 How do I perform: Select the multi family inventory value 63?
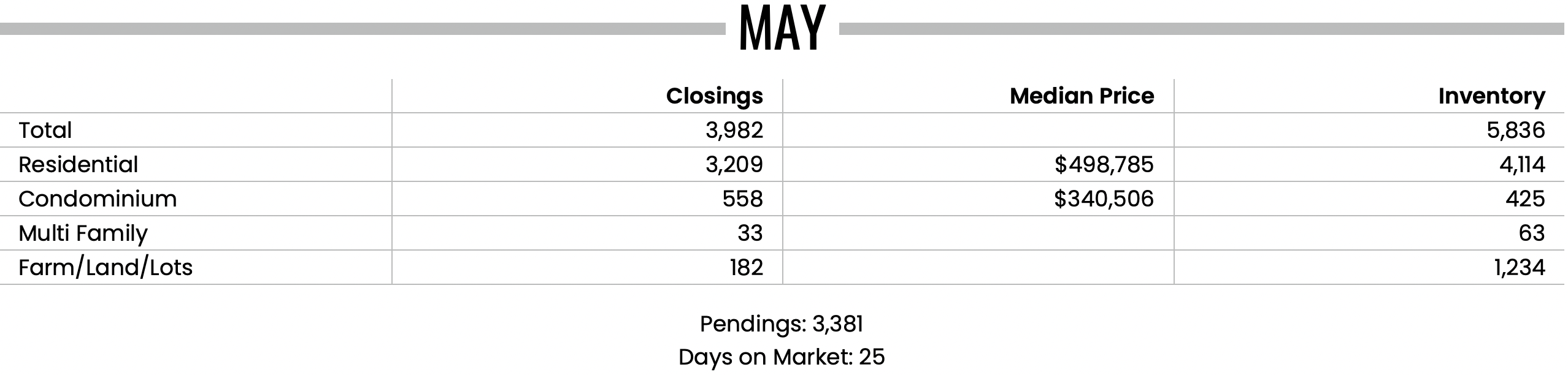[x=1531, y=233]
